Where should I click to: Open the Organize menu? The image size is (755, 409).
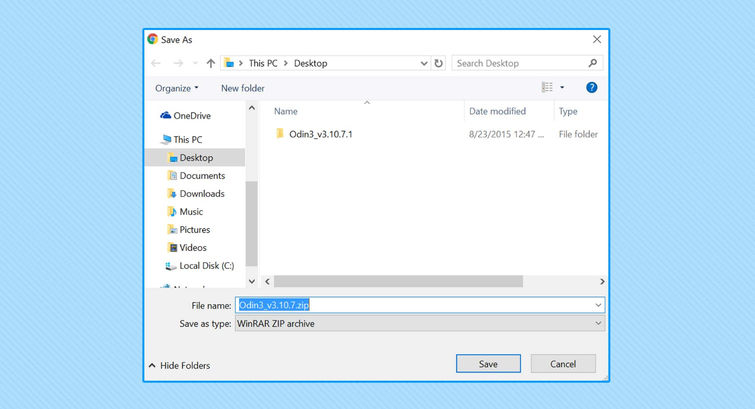tap(176, 88)
